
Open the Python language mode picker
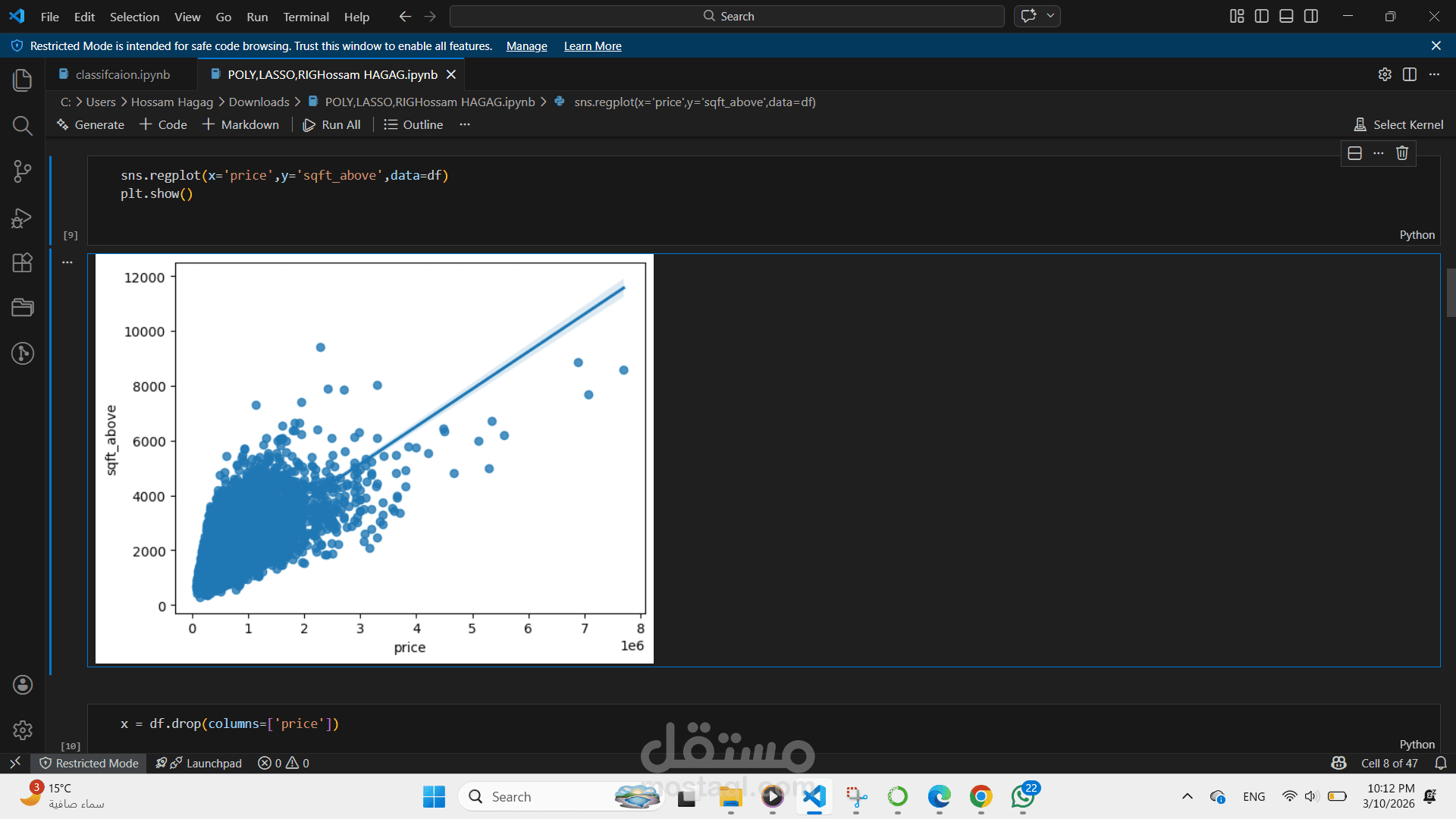(1417, 235)
